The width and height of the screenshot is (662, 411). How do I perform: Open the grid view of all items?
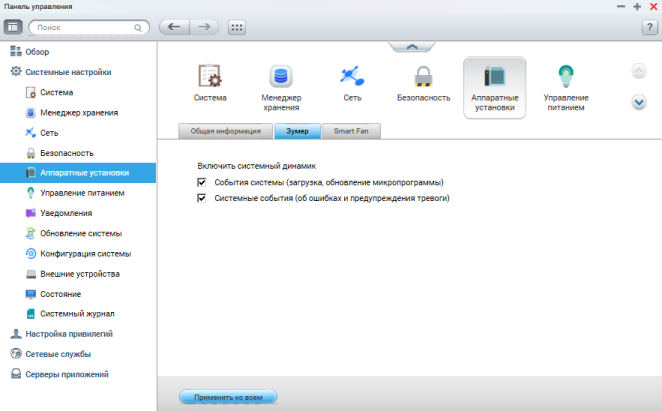[x=237, y=27]
